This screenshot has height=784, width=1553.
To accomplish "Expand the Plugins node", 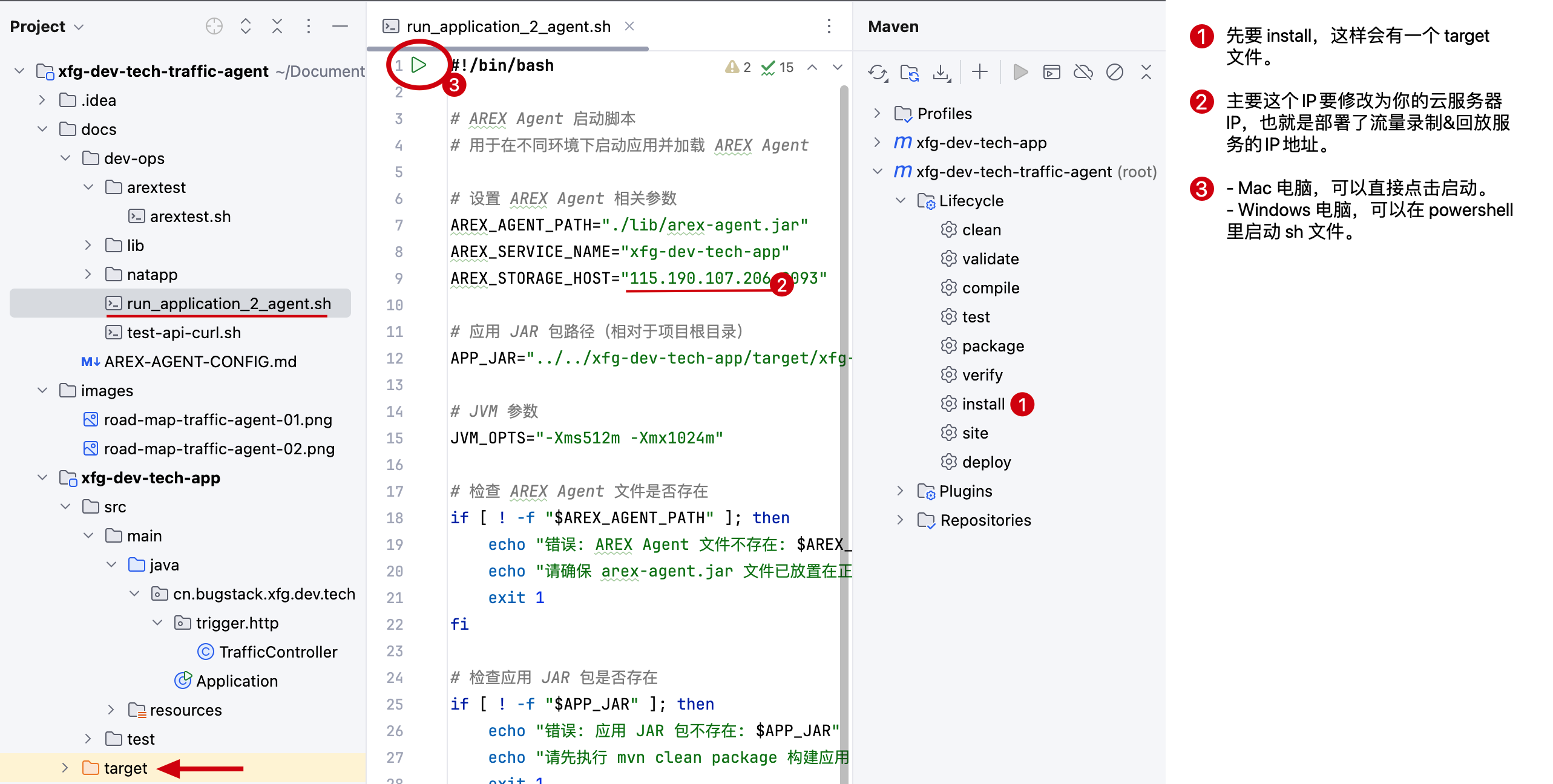I will pos(899,491).
